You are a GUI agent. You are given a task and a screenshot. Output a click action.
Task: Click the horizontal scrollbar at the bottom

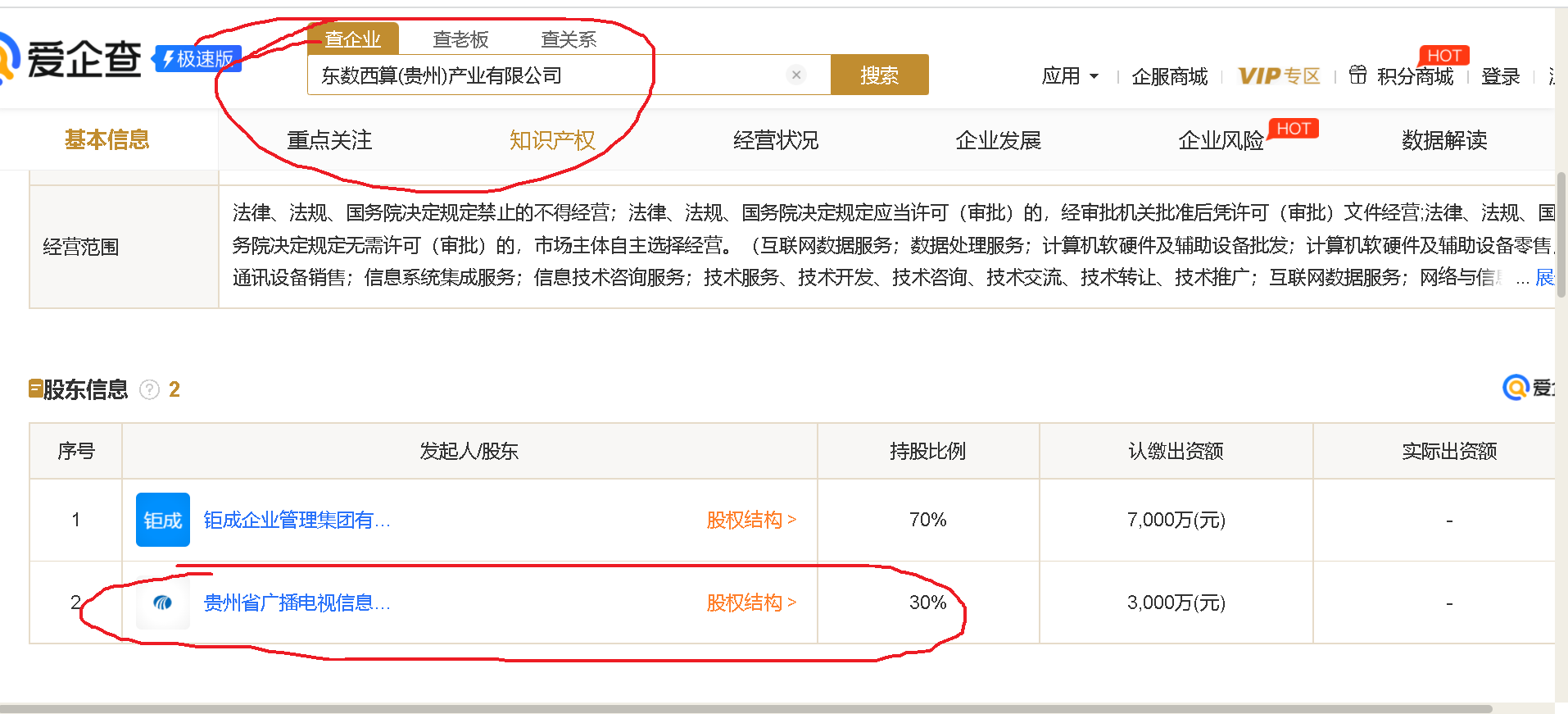(x=745, y=708)
